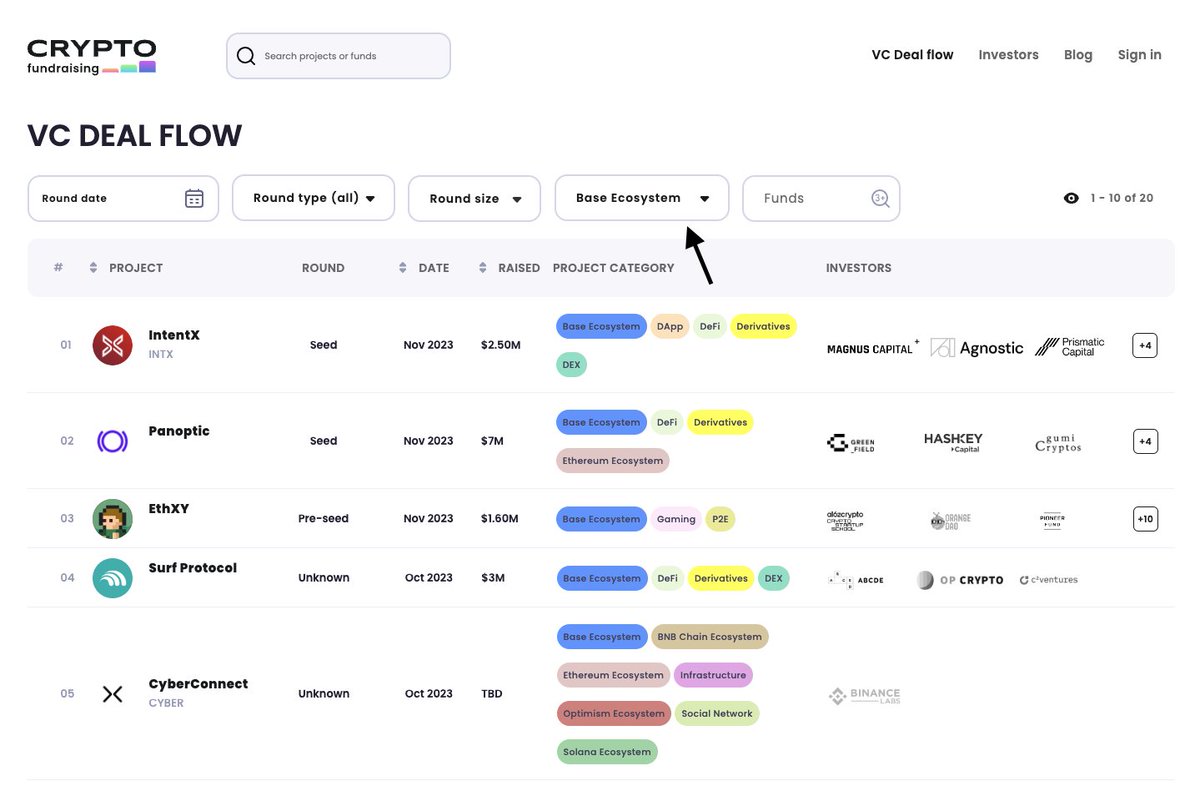
Task: Go to VC Deal flow page
Action: [913, 55]
